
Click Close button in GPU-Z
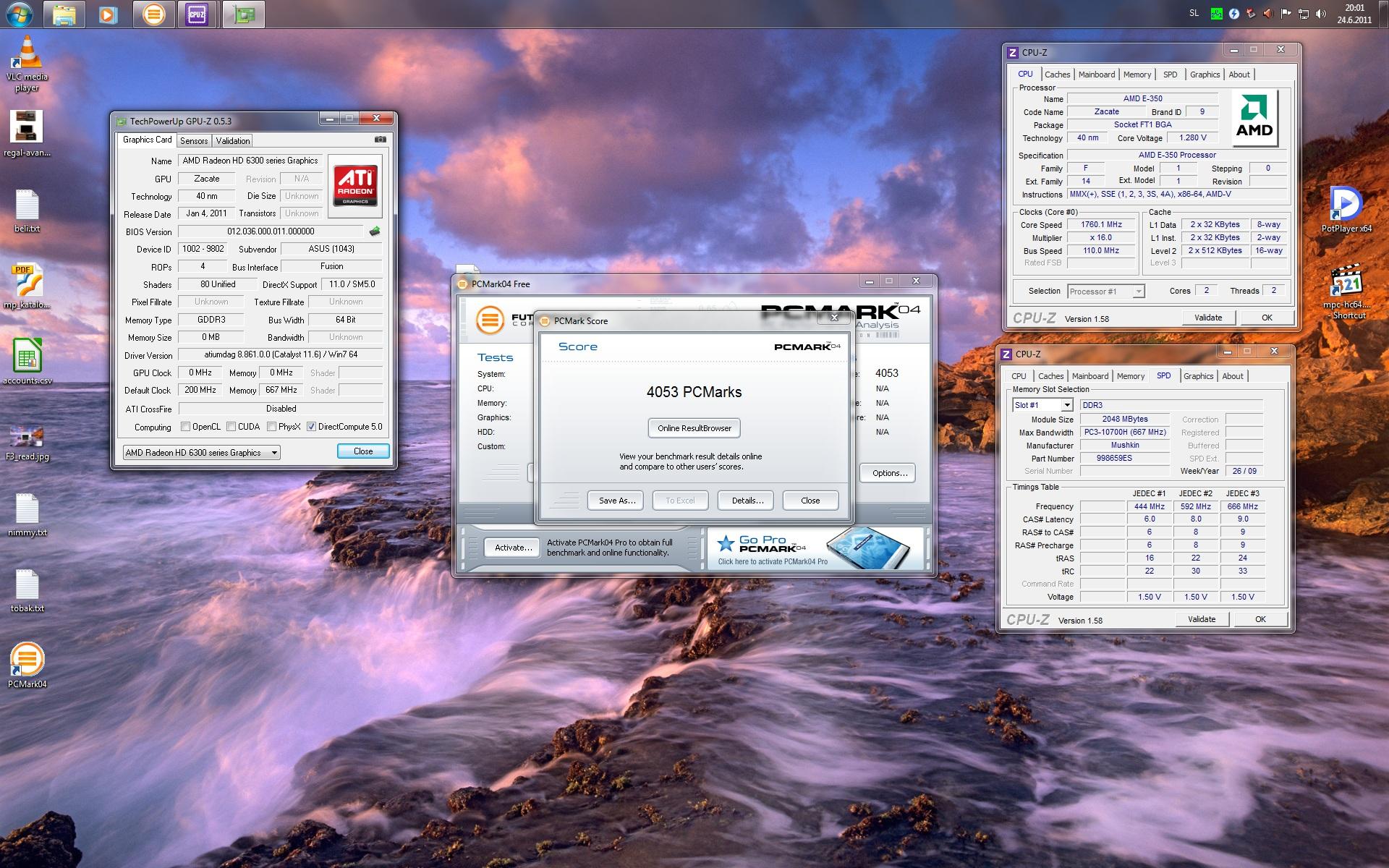[363, 451]
